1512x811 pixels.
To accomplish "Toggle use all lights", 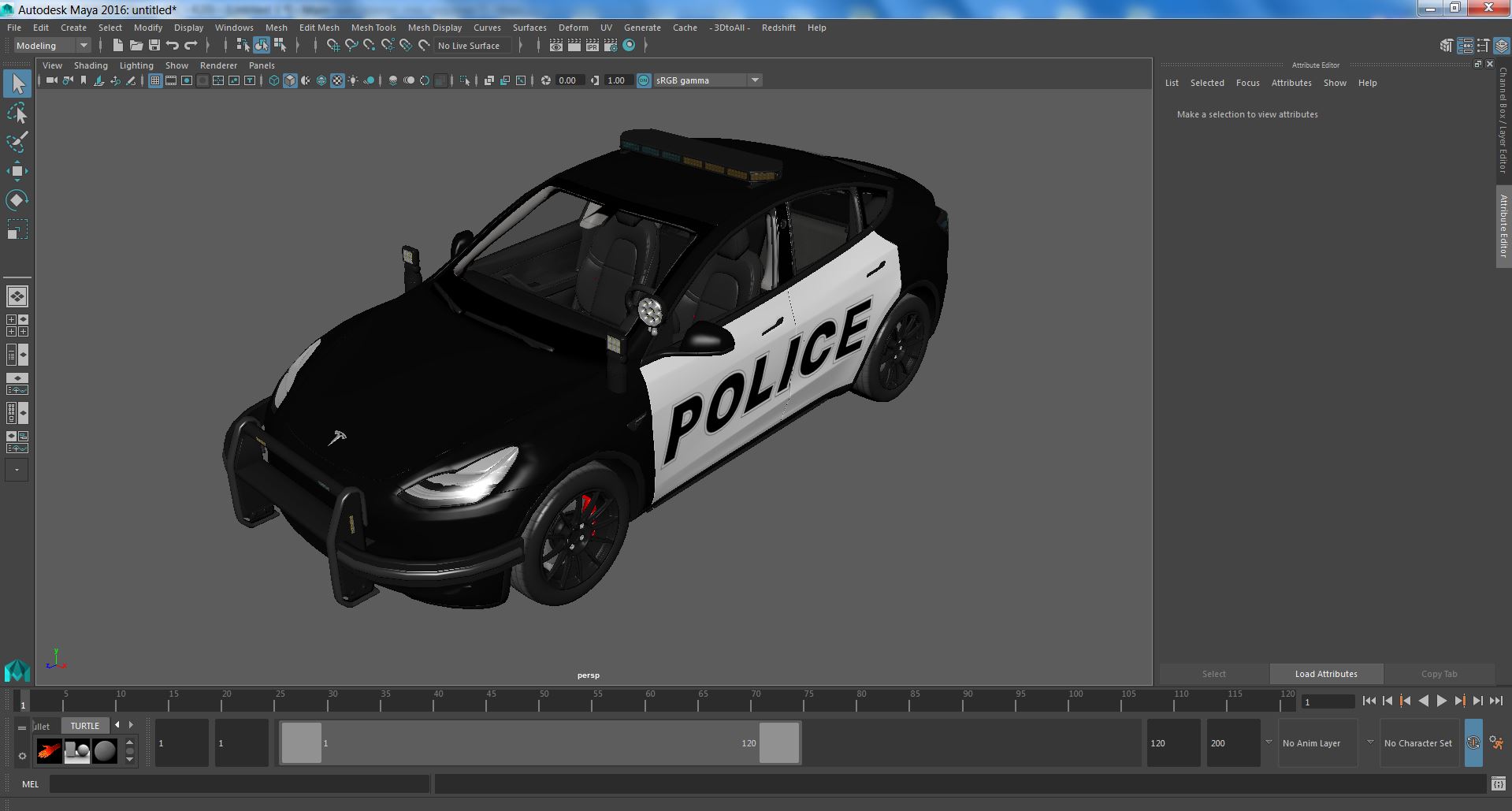I will [x=353, y=80].
